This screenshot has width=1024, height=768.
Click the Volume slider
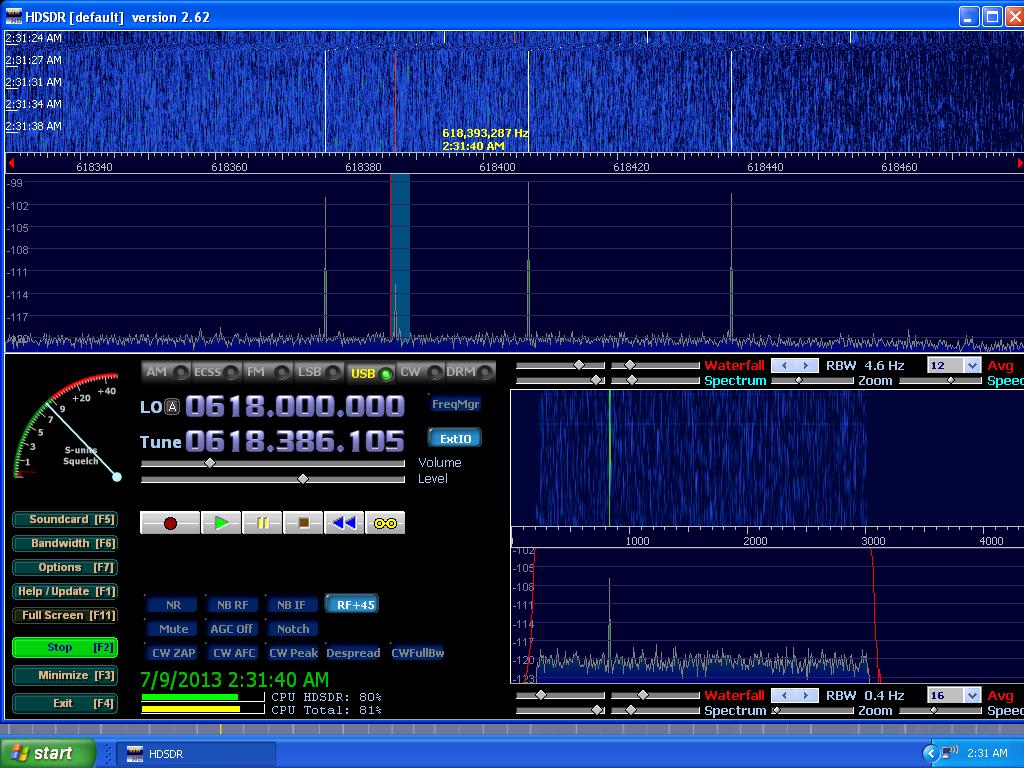pos(273,464)
